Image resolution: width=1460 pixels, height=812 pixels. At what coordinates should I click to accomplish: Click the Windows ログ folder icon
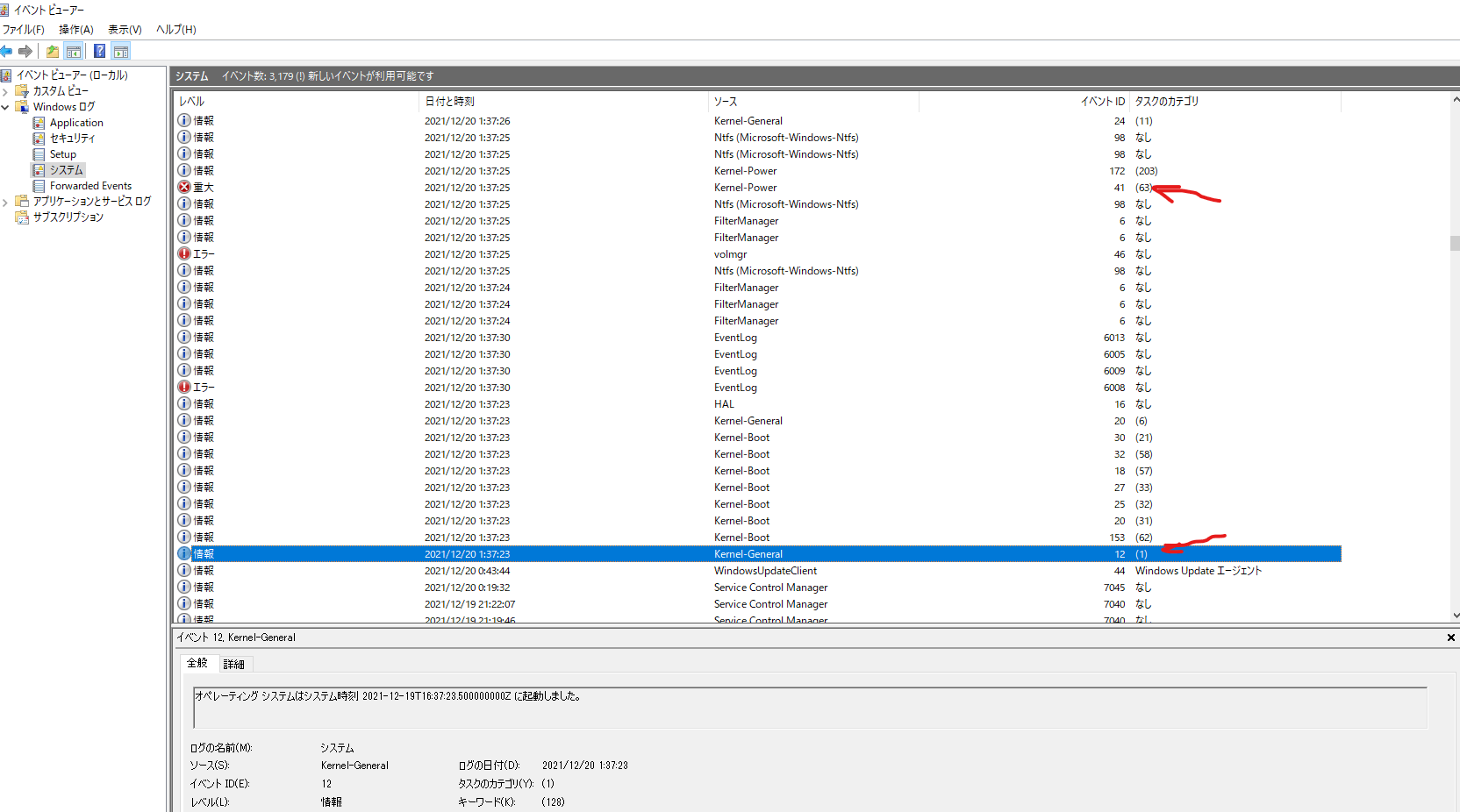tap(23, 107)
